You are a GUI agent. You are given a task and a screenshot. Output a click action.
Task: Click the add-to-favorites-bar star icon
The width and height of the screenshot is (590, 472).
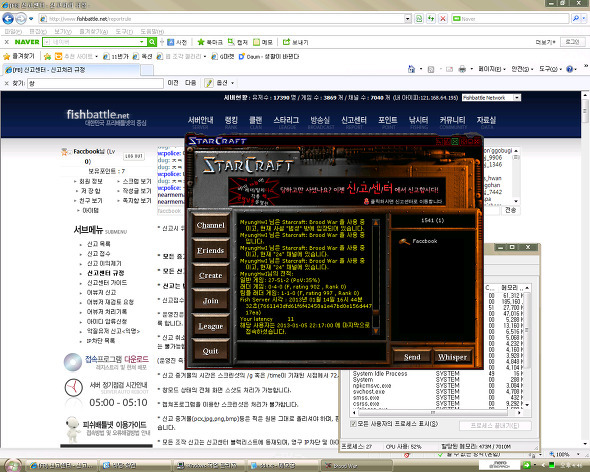[47, 56]
